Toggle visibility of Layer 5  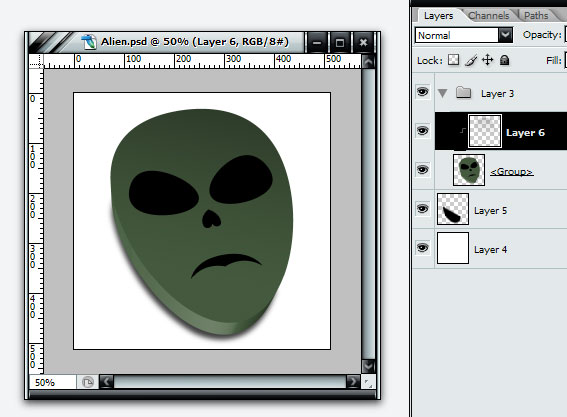422,209
